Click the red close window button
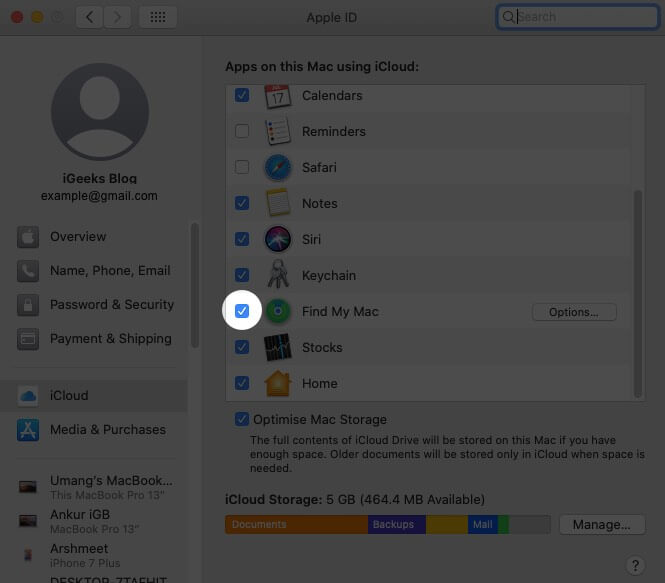665x583 pixels. point(17,17)
